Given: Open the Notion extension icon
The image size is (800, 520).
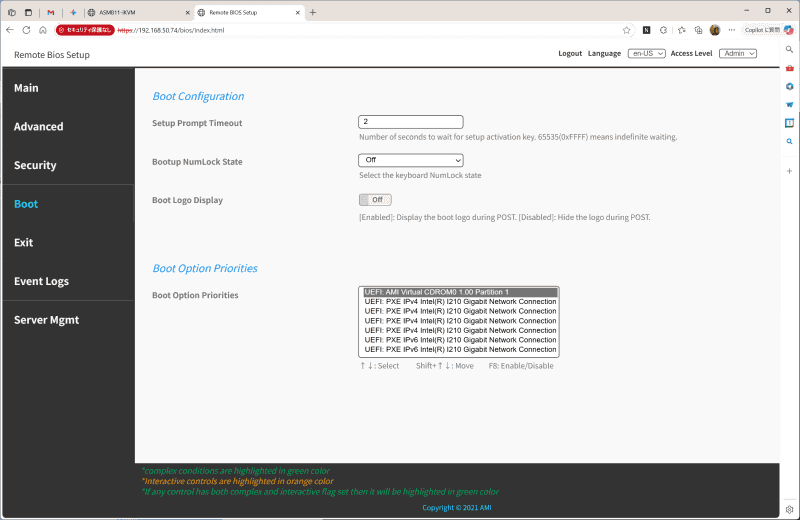Looking at the screenshot, I should (x=646, y=30).
